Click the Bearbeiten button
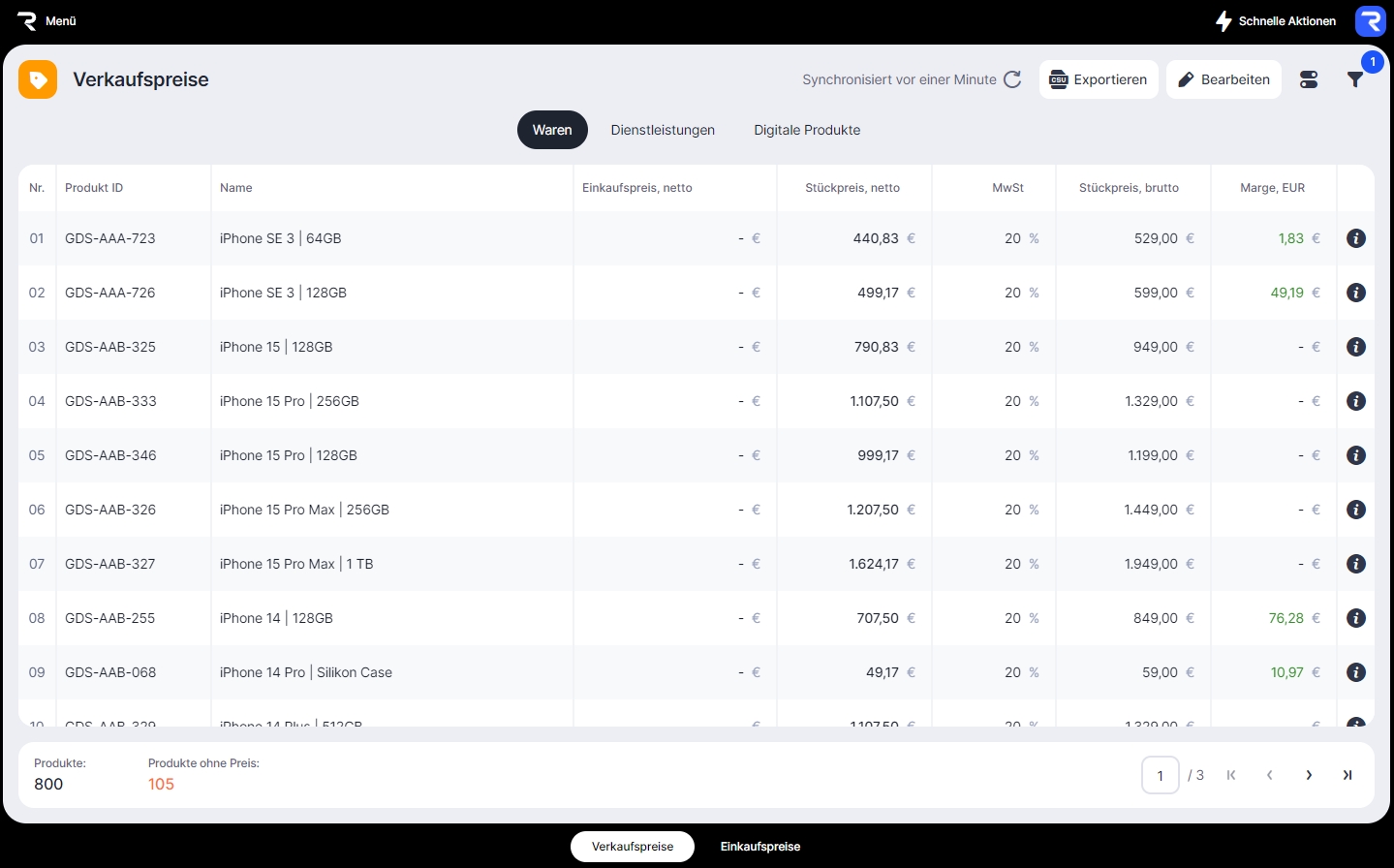 1224,79
